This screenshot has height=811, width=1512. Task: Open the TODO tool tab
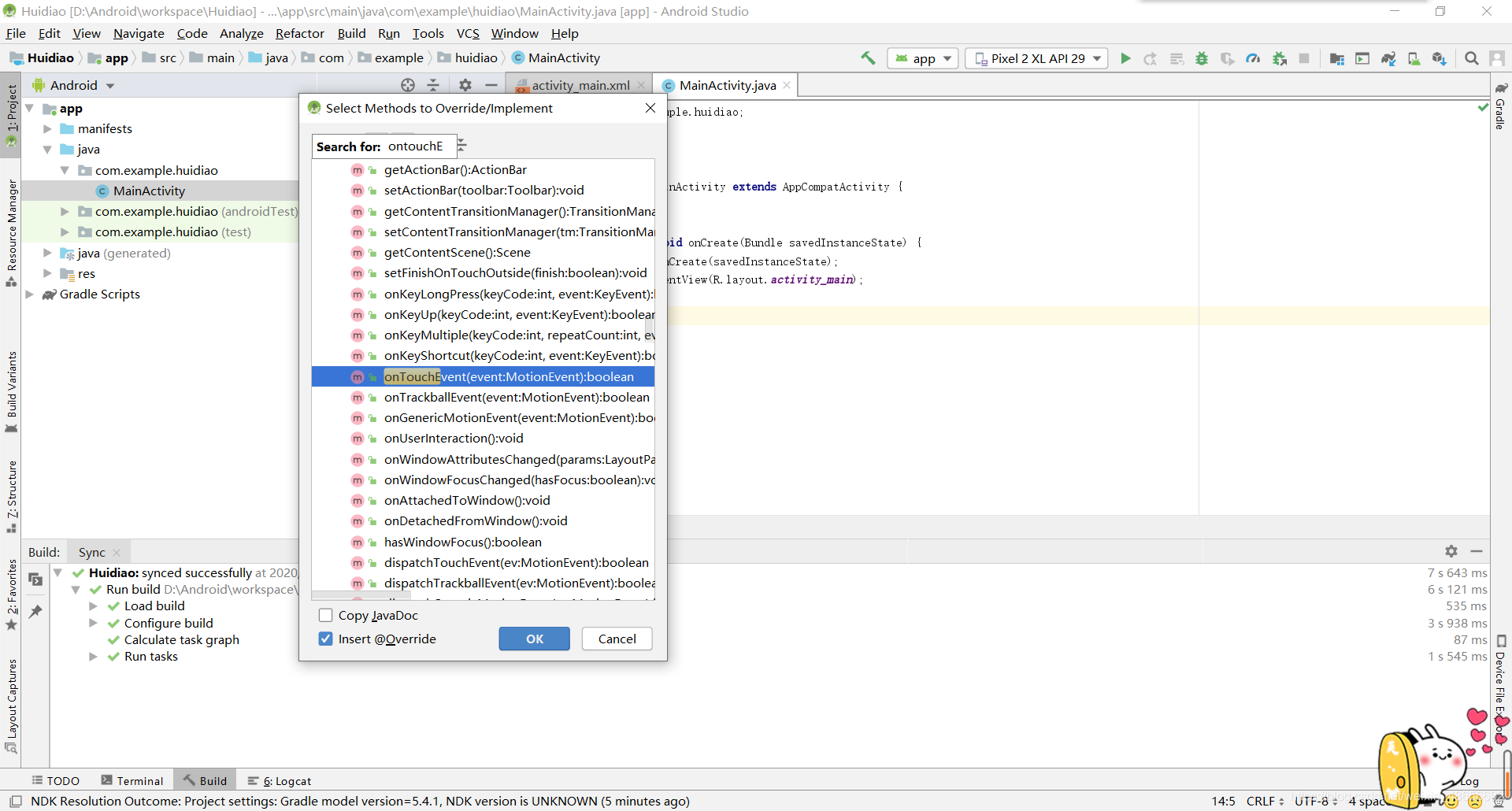coord(55,780)
